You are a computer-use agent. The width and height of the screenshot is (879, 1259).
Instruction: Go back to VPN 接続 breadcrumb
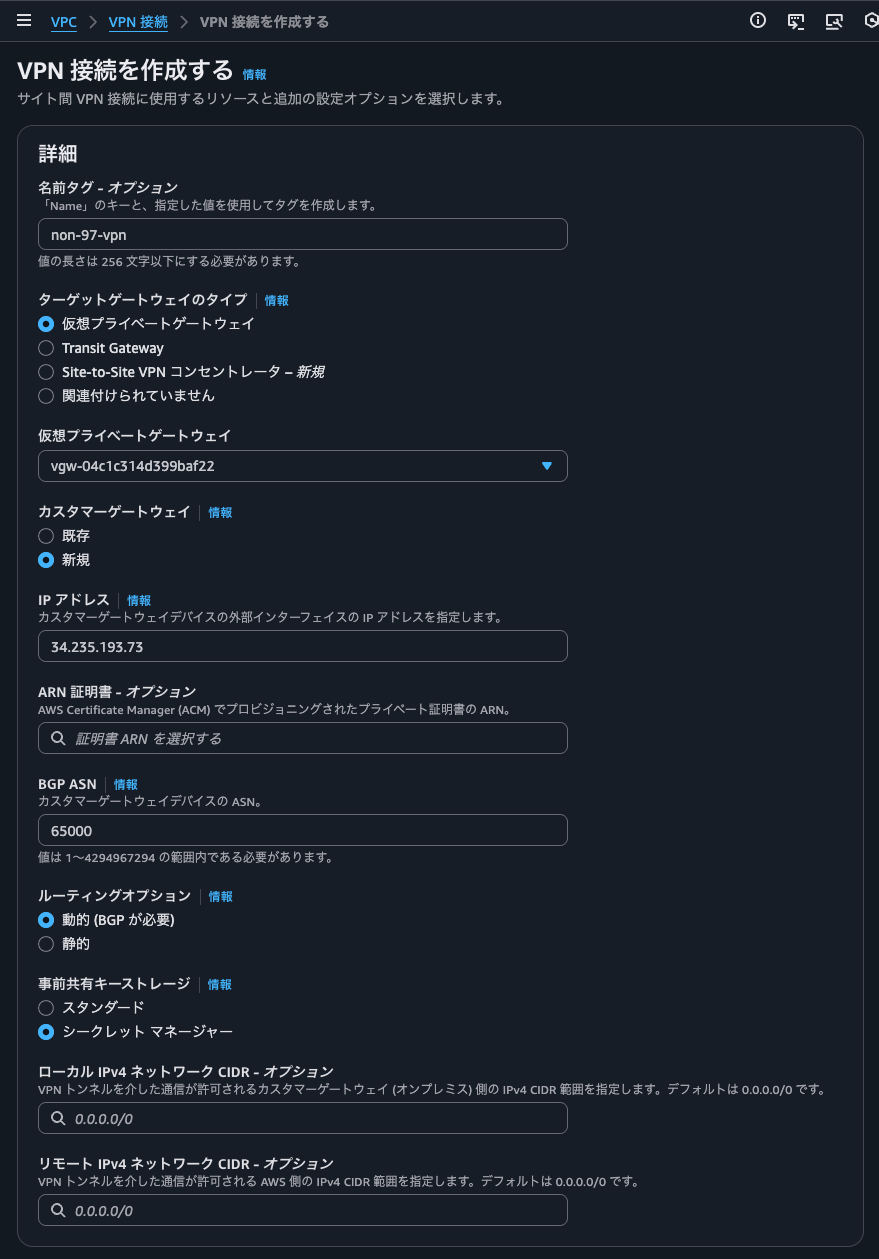click(137, 20)
